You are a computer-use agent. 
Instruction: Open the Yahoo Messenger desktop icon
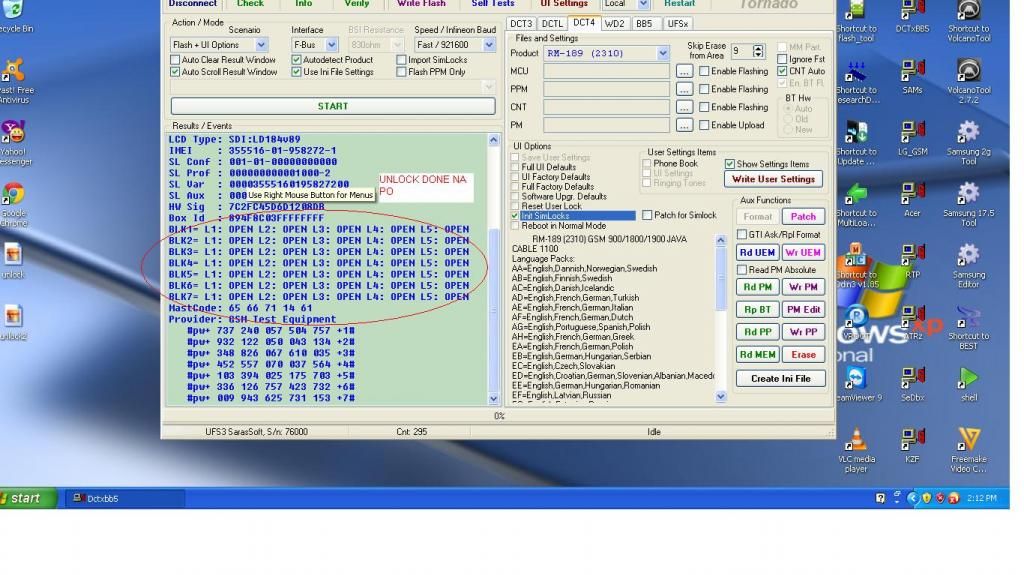[x=13, y=133]
